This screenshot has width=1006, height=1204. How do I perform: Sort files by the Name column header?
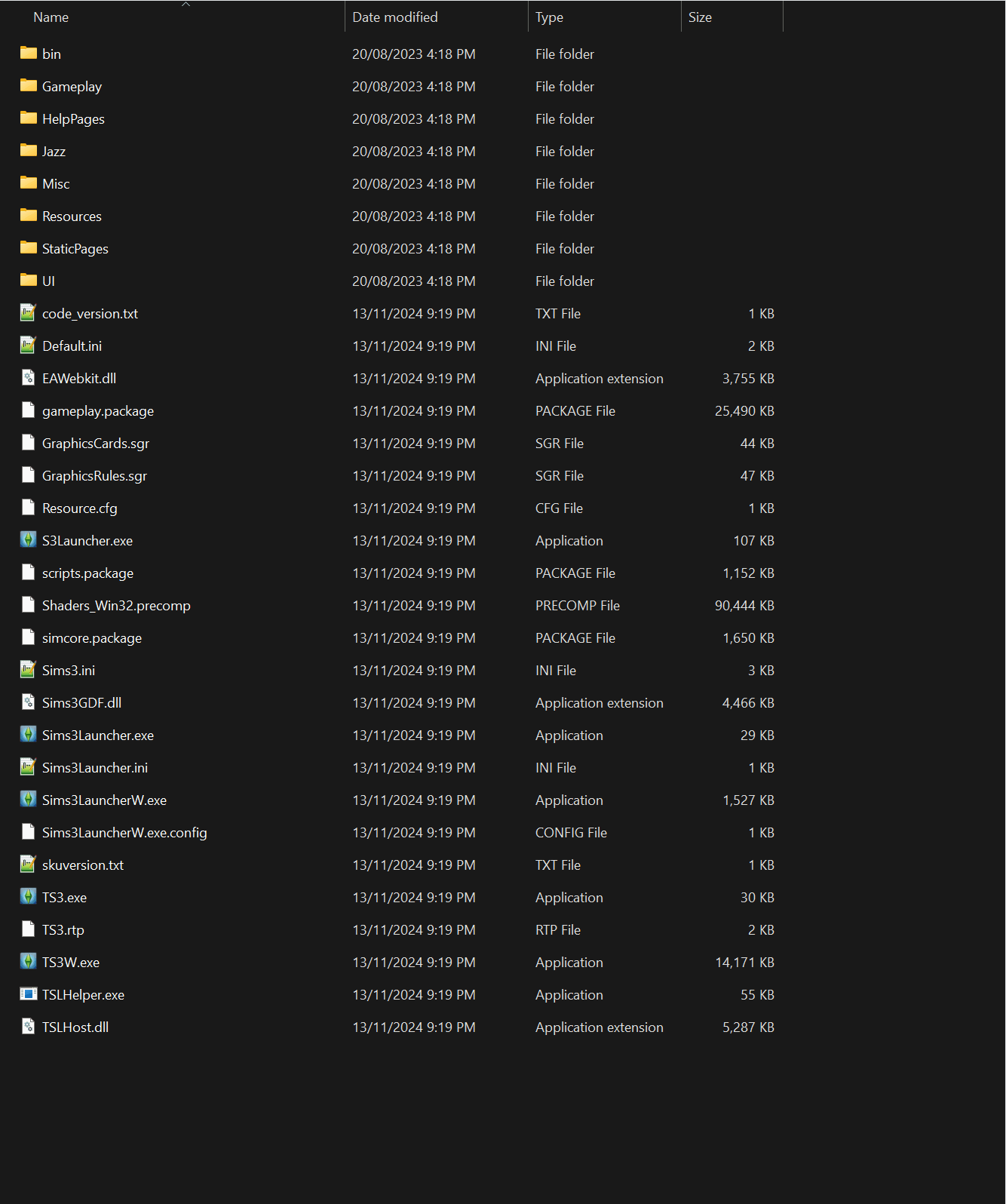pyautogui.click(x=51, y=17)
